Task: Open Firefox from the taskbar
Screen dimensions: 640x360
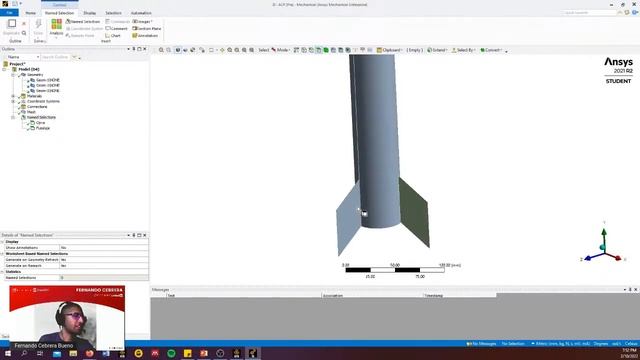Action: tap(89, 353)
